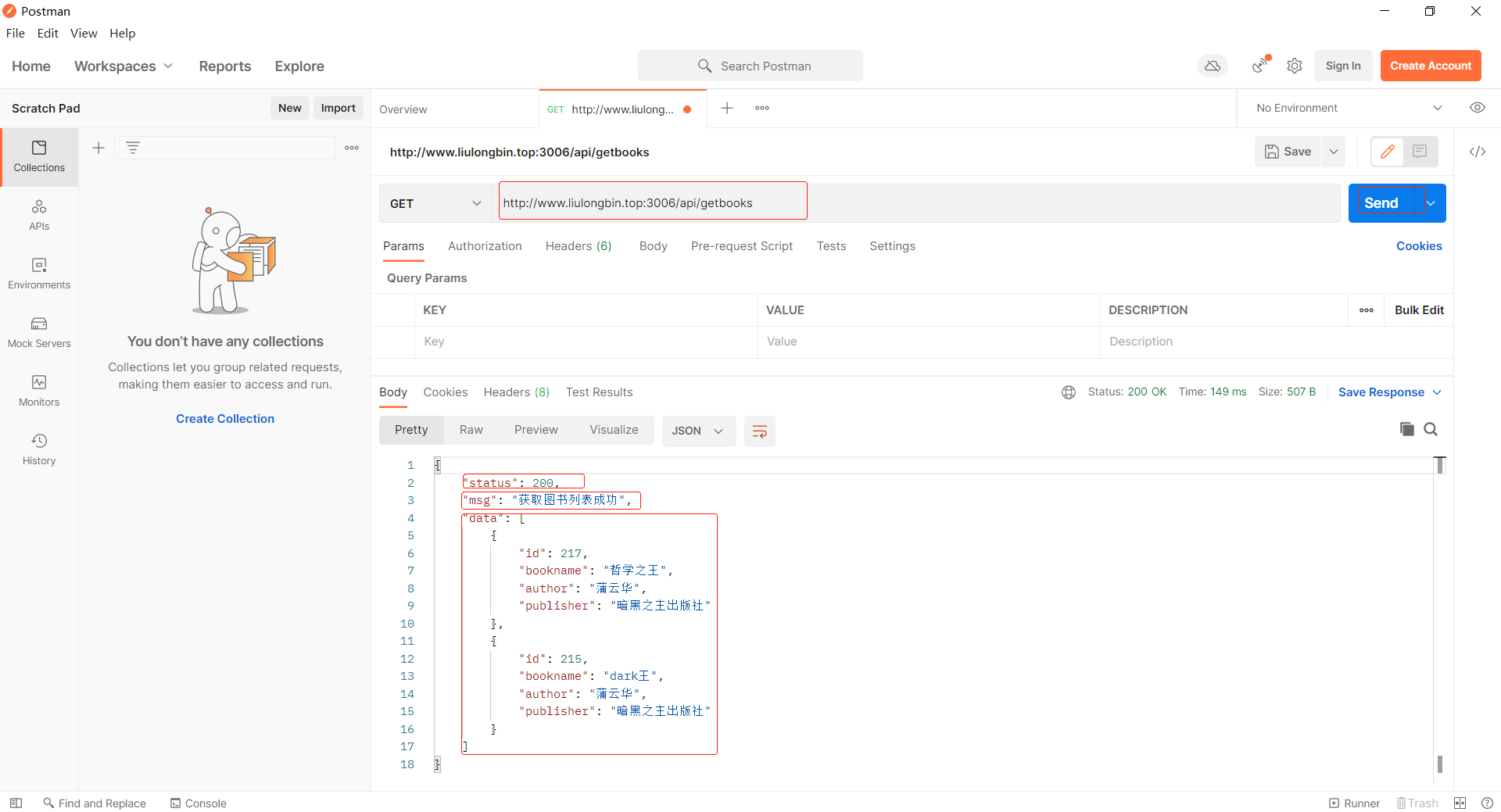Open the View menu

(x=84, y=33)
